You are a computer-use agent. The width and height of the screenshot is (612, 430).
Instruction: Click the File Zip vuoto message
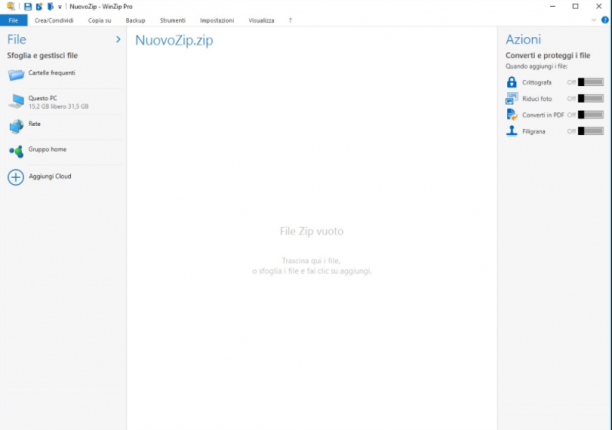pyautogui.click(x=311, y=231)
